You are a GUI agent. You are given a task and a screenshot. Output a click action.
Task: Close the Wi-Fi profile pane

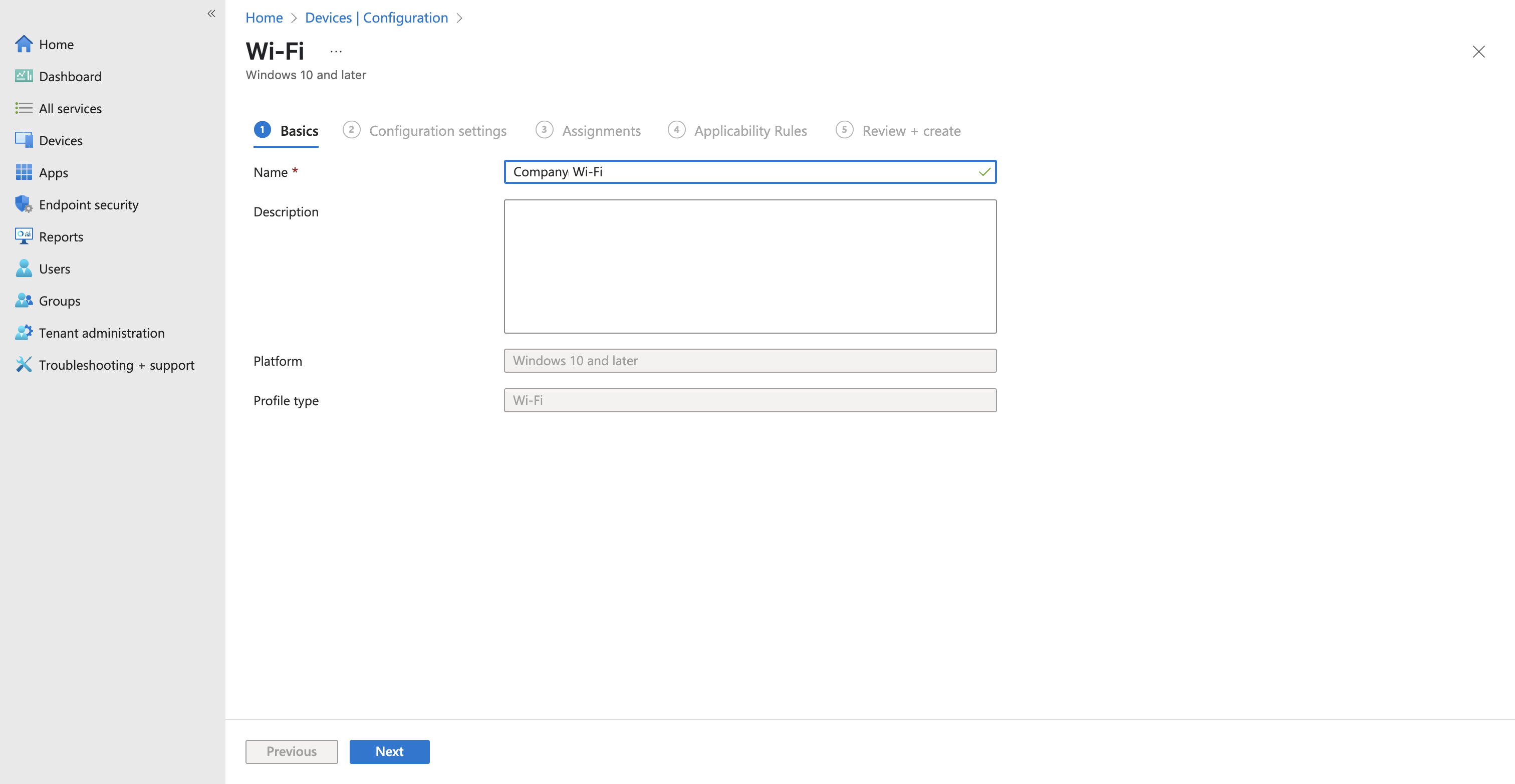pyautogui.click(x=1478, y=52)
